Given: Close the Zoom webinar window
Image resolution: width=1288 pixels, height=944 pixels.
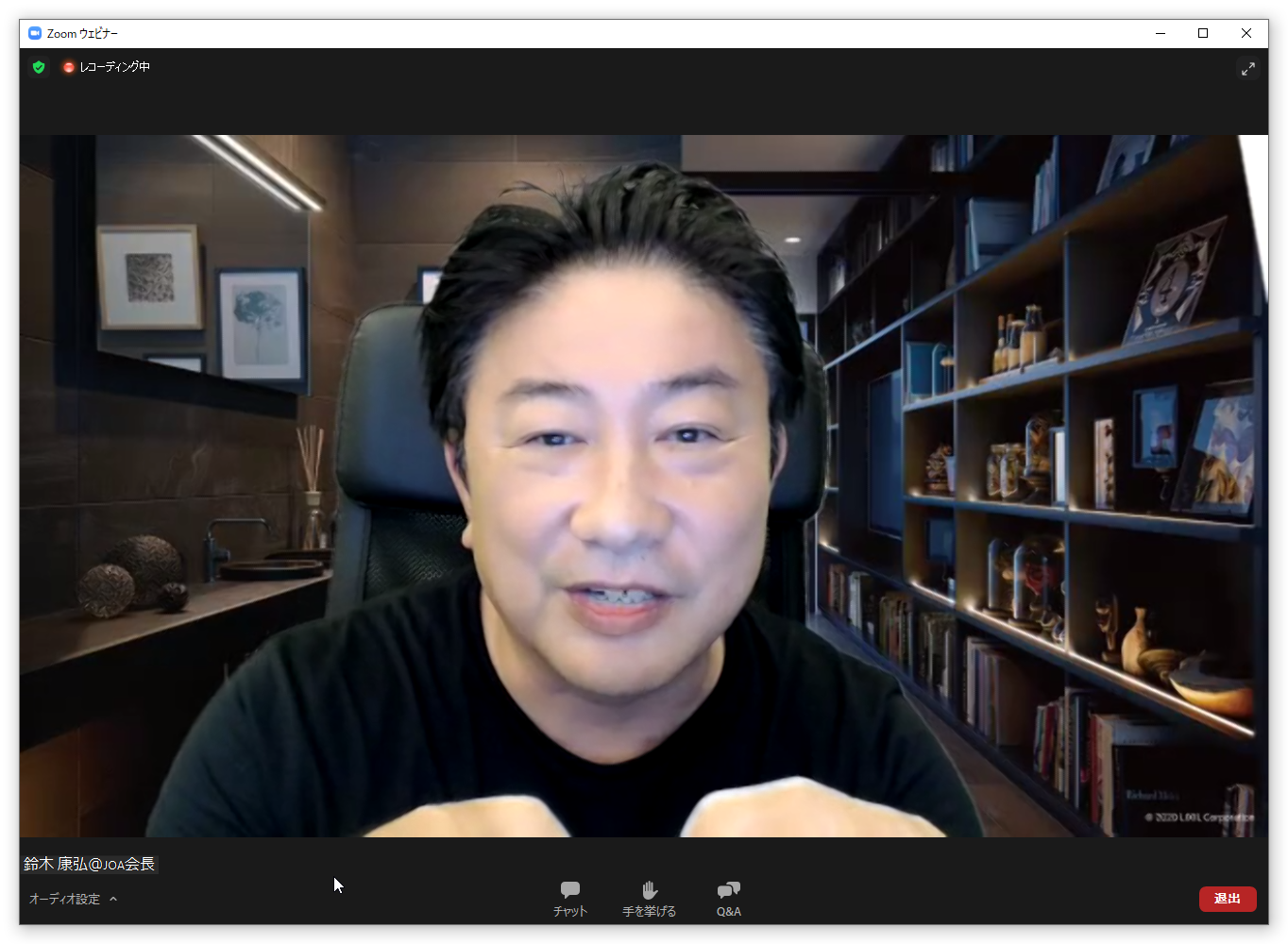Looking at the screenshot, I should 1246,33.
